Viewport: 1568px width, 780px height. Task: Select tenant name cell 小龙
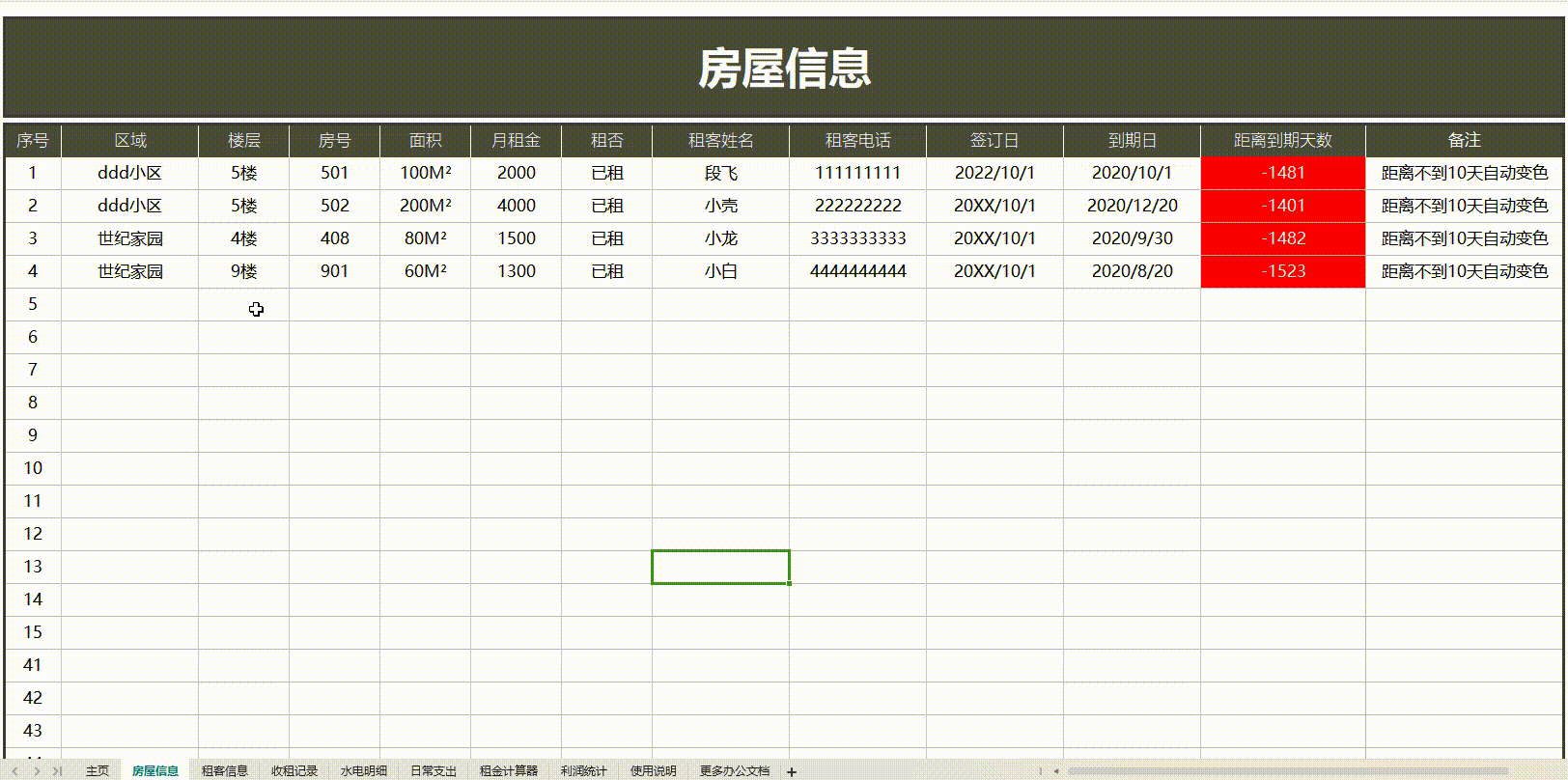click(721, 239)
